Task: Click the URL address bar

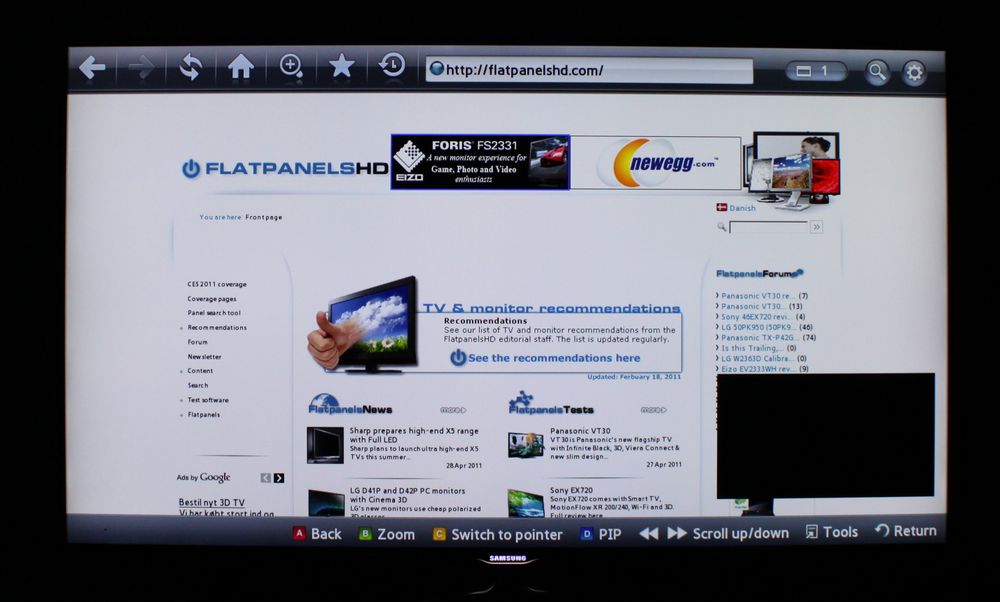Action: tap(589, 70)
